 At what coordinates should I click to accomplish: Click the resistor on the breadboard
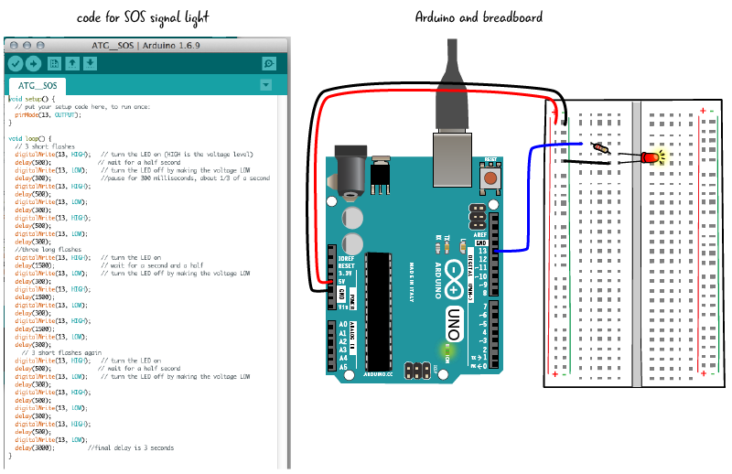tap(601, 148)
